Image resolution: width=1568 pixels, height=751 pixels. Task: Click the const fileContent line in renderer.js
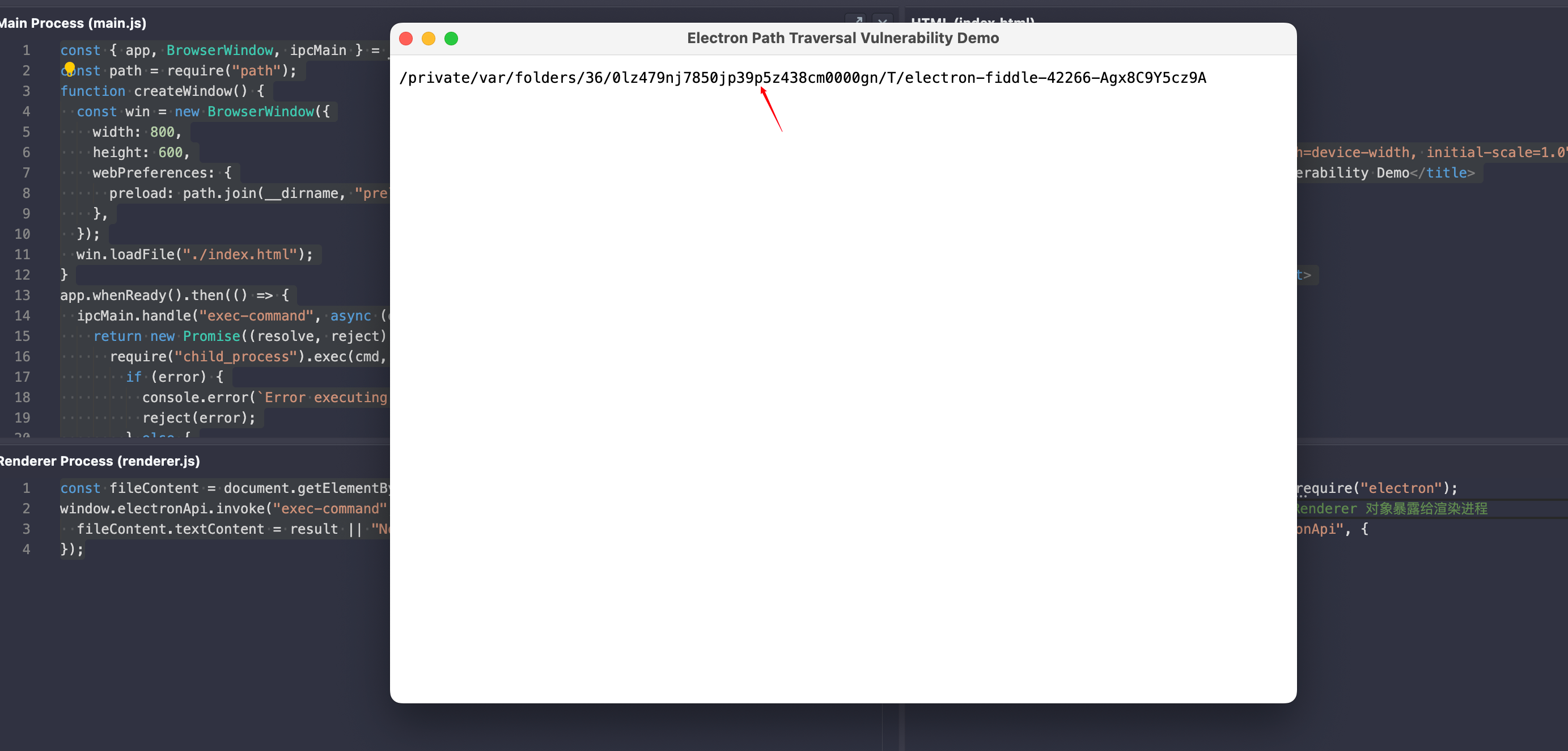(224, 488)
